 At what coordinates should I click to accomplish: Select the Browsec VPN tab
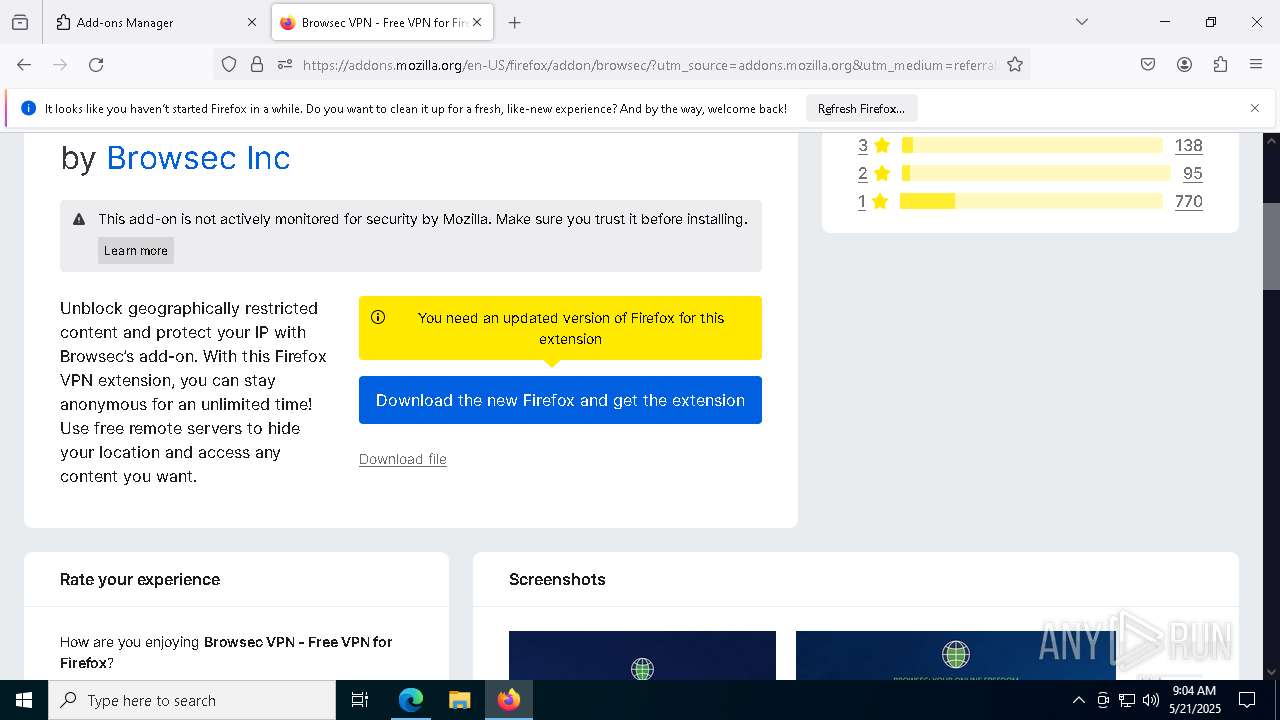(x=382, y=22)
